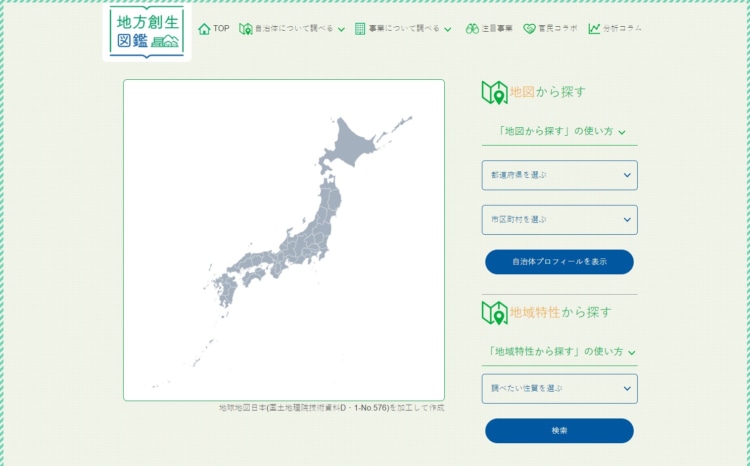
Task: Click the 地方創生図鑑 site logo
Action: (x=147, y=32)
